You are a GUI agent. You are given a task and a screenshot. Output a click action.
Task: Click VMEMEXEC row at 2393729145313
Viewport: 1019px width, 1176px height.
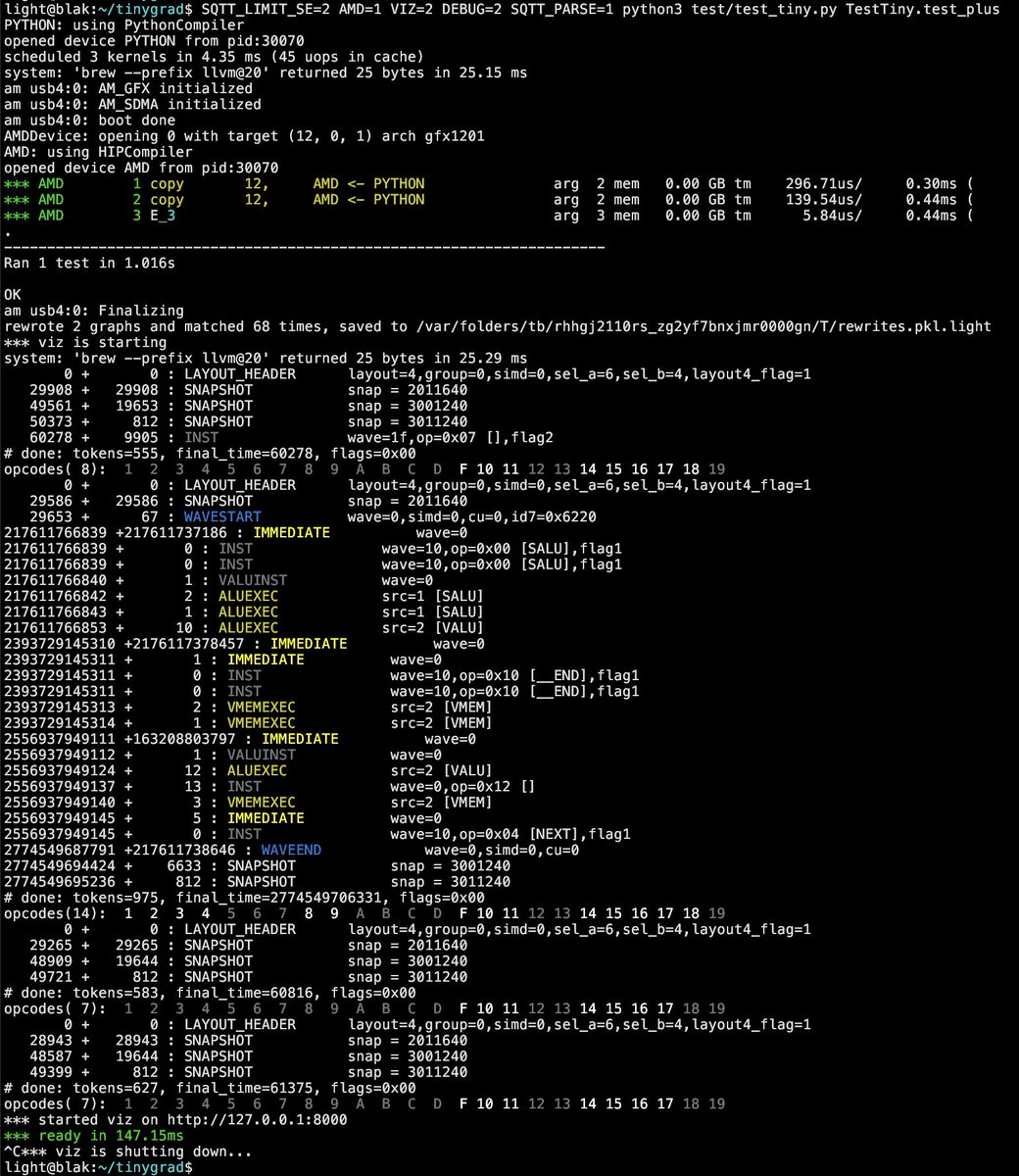point(248,707)
